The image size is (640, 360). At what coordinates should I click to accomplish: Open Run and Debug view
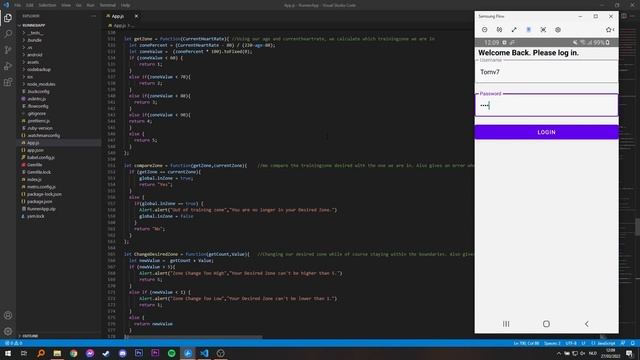(8, 66)
